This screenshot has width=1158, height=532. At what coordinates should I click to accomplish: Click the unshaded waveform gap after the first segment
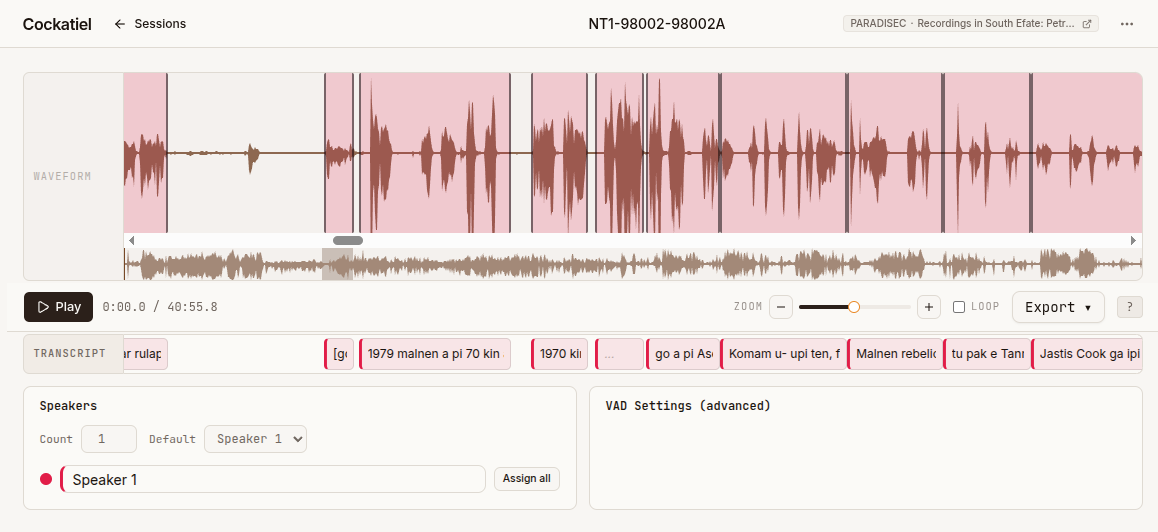[x=246, y=153]
